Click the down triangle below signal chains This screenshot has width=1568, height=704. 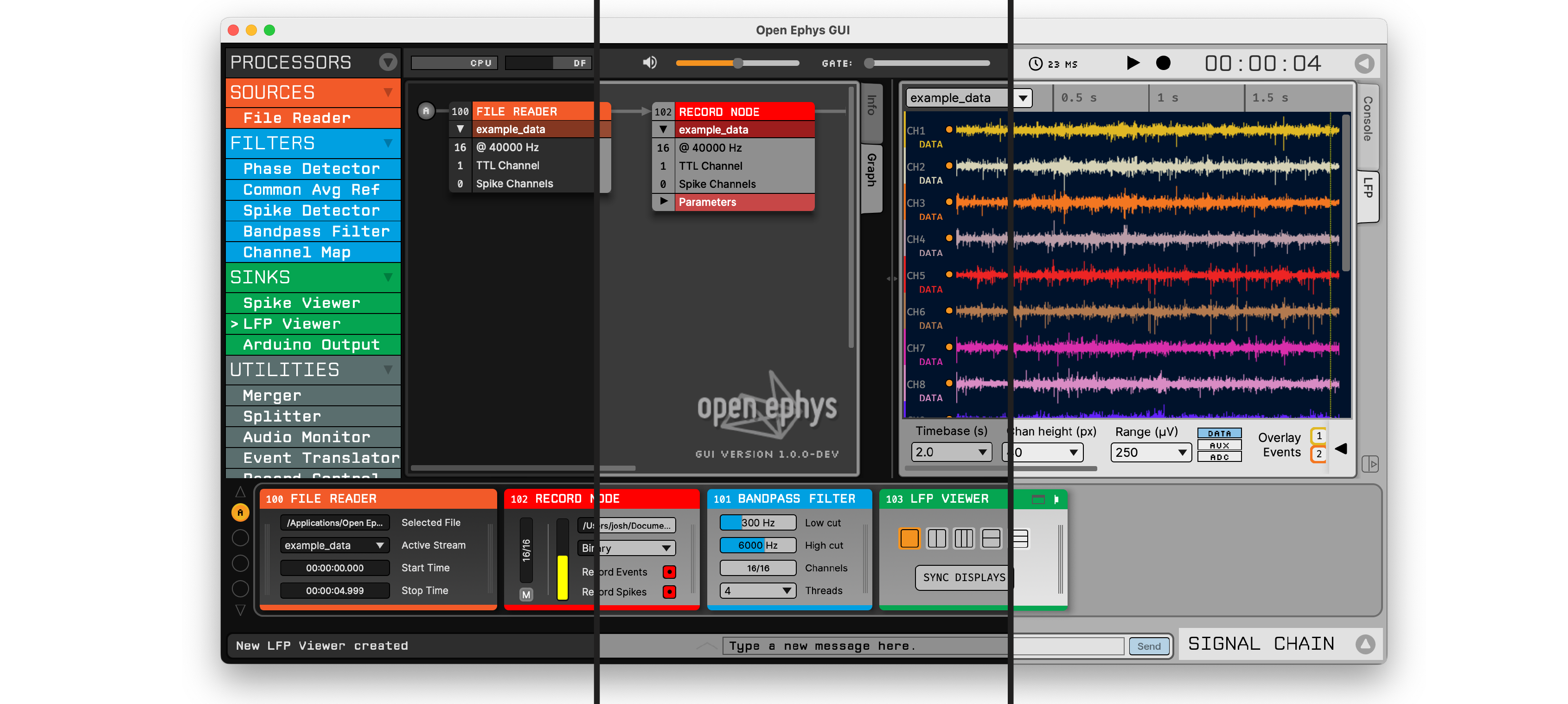coord(240,610)
